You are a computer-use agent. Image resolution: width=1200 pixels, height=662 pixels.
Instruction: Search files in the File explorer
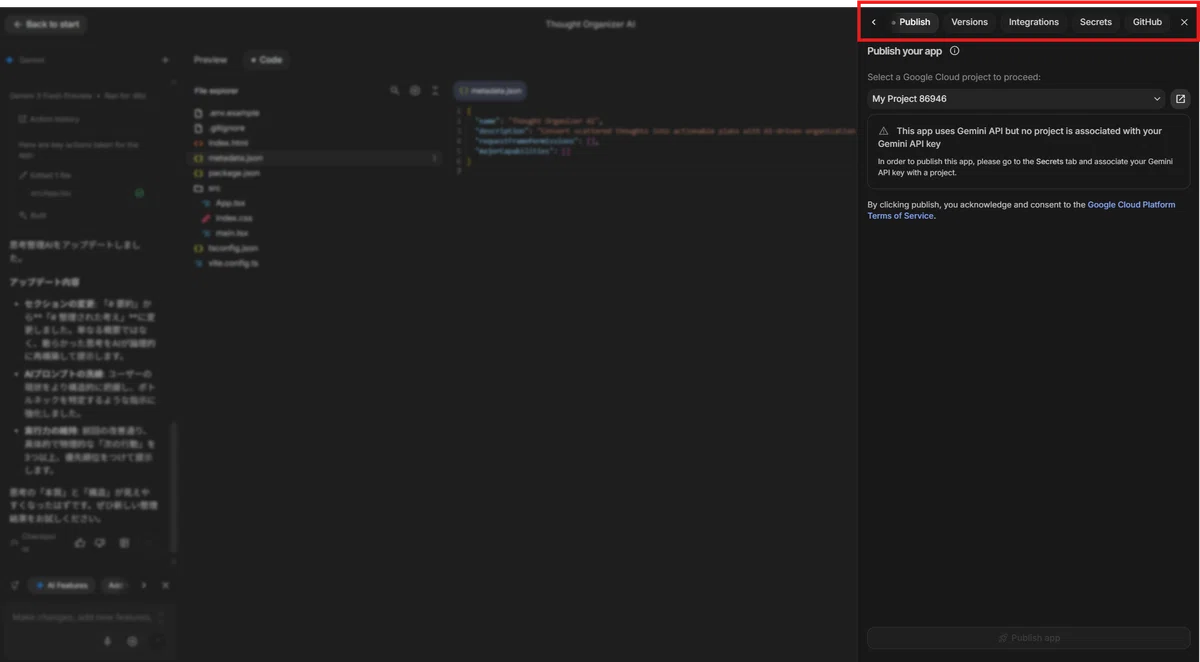(395, 91)
